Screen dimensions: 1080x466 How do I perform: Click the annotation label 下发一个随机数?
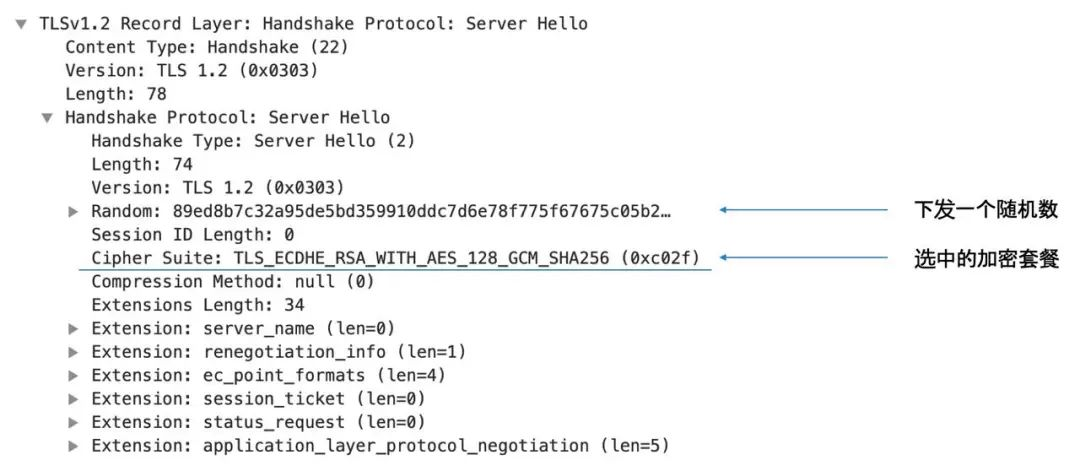pos(986,211)
